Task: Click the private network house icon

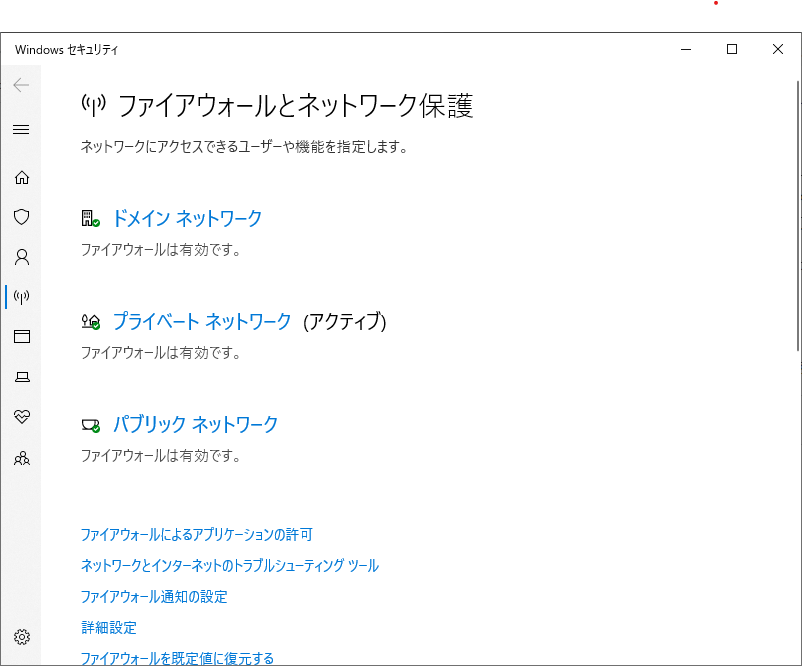Action: 91,321
